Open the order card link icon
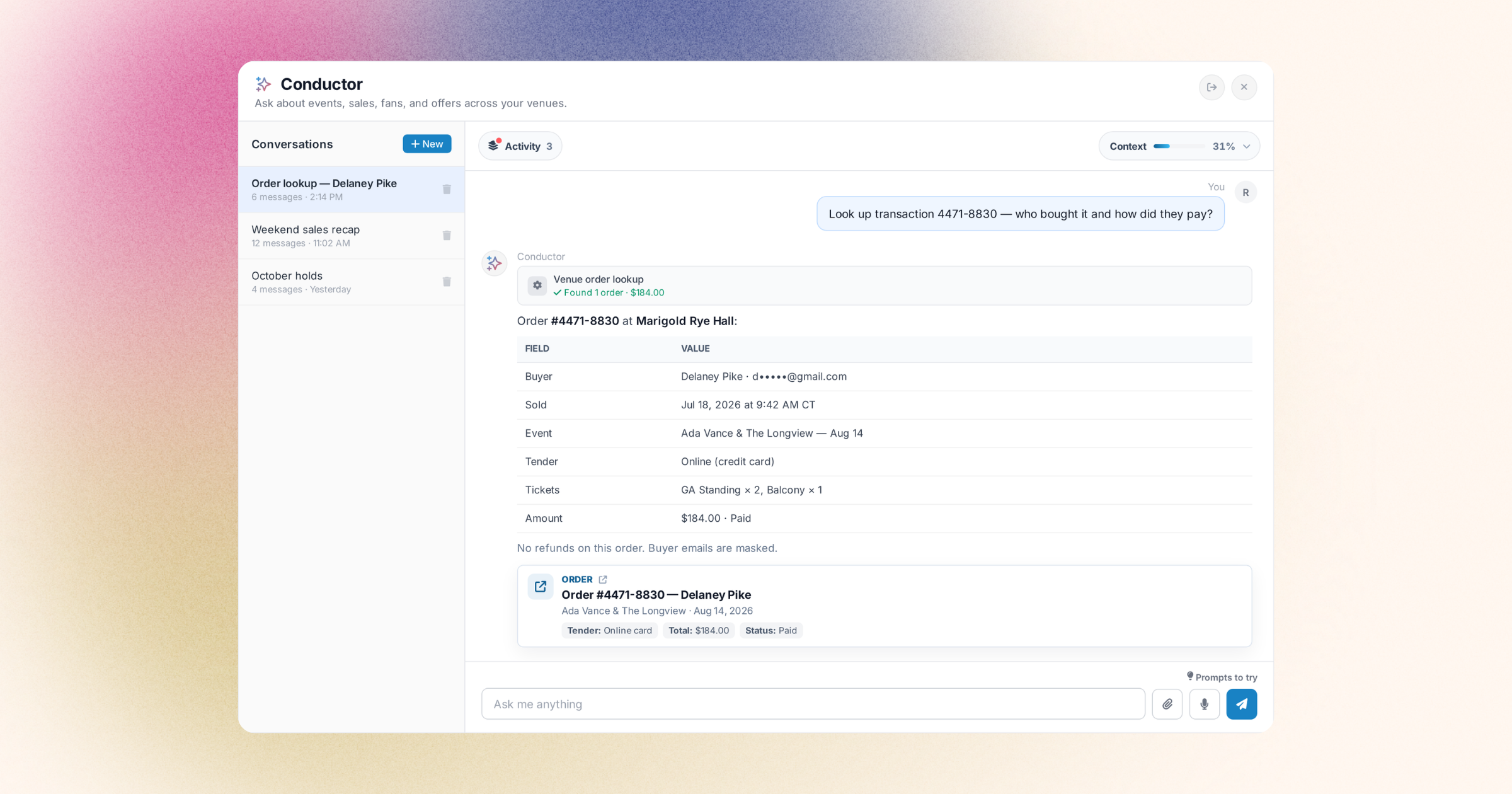The width and height of the screenshot is (1512, 794). click(540, 587)
